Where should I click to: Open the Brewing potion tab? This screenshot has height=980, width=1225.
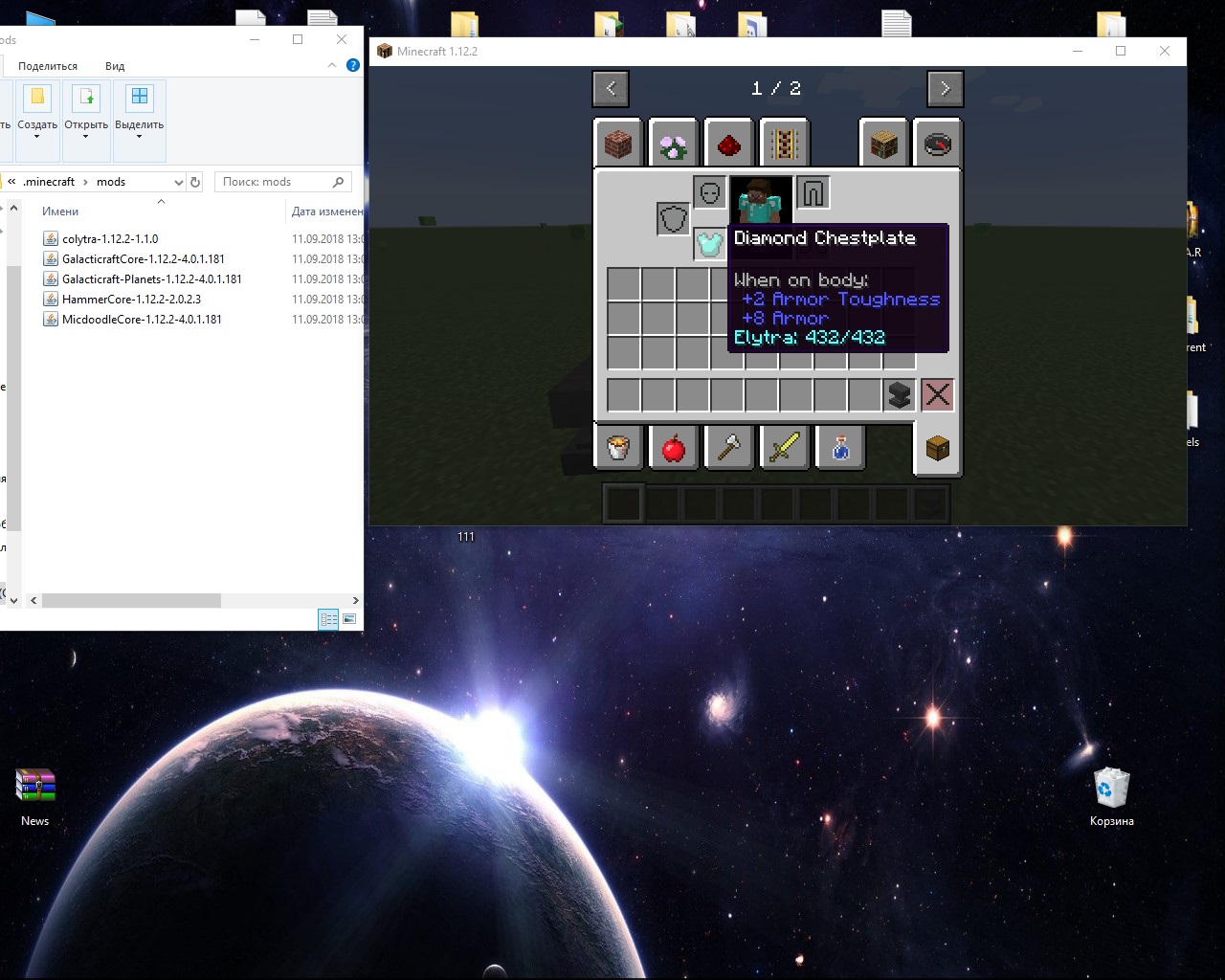[840, 447]
